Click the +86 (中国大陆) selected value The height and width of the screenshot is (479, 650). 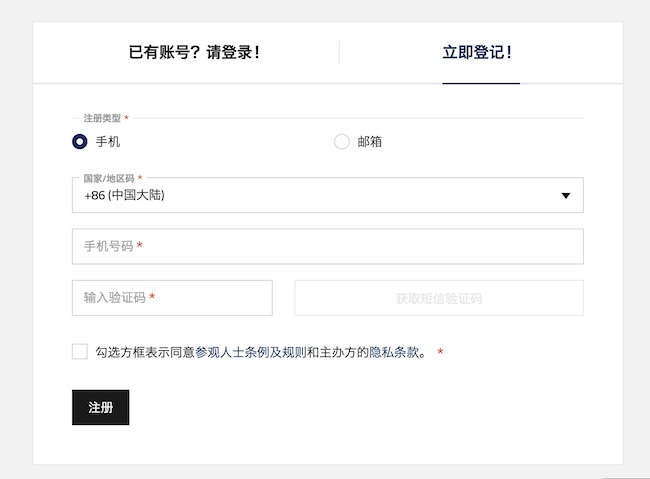tap(125, 196)
